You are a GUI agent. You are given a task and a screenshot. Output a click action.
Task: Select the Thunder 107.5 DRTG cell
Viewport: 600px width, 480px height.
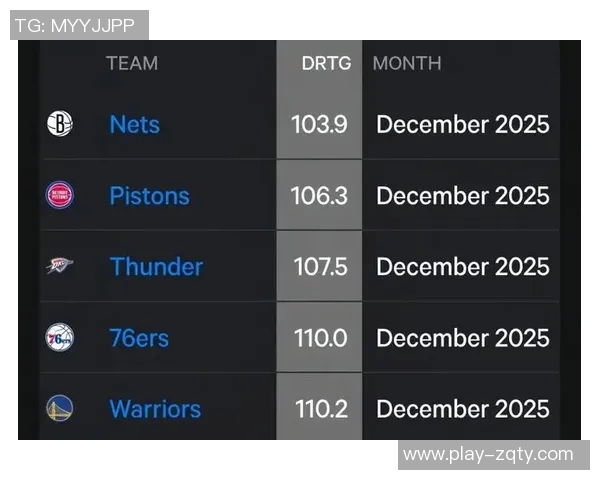point(320,266)
